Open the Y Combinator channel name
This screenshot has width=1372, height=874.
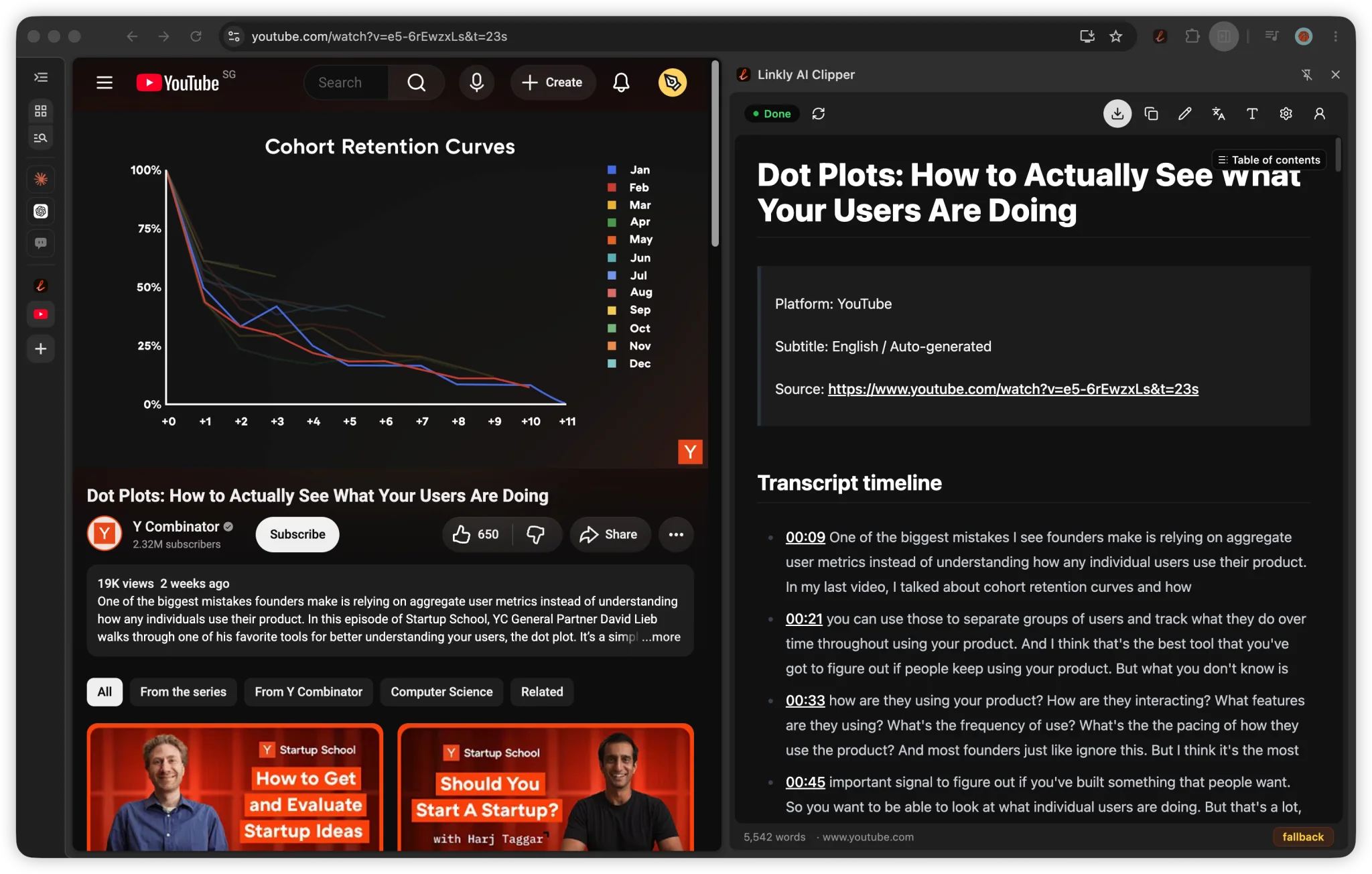point(176,526)
